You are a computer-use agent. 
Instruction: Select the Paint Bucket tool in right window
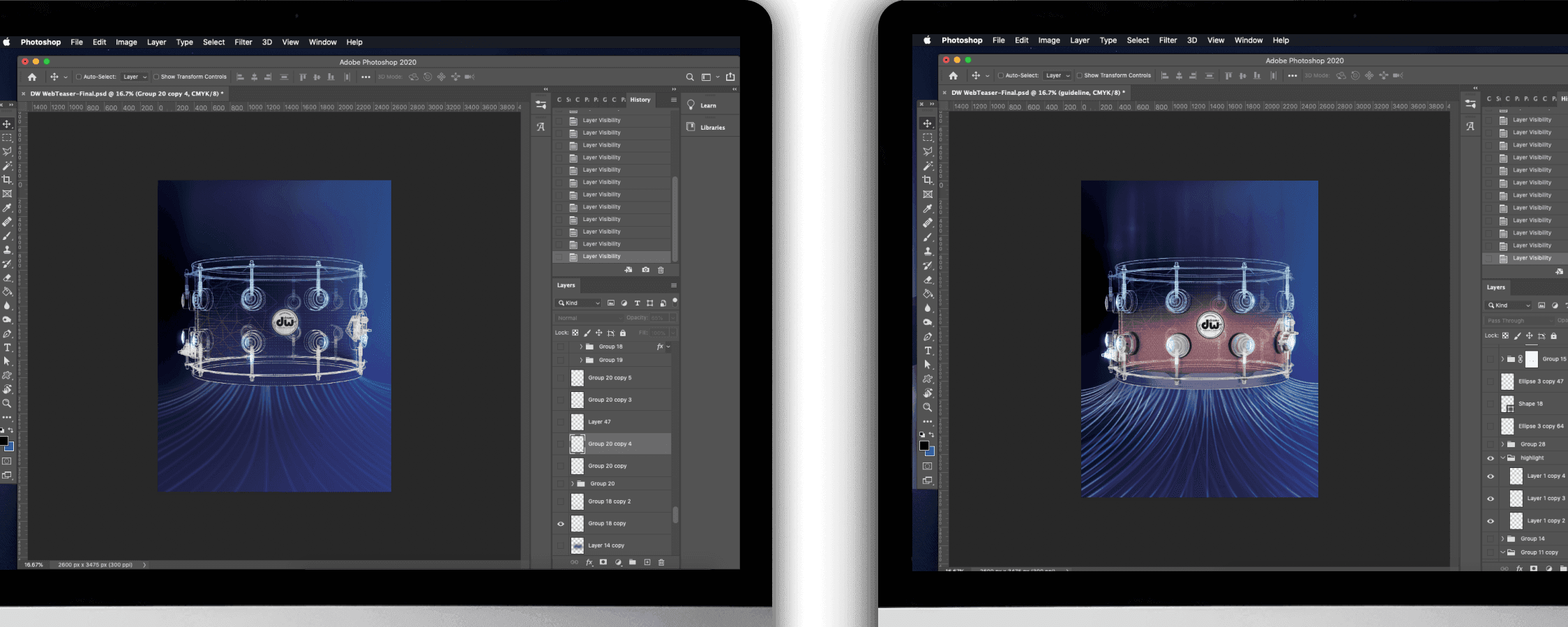[928, 294]
